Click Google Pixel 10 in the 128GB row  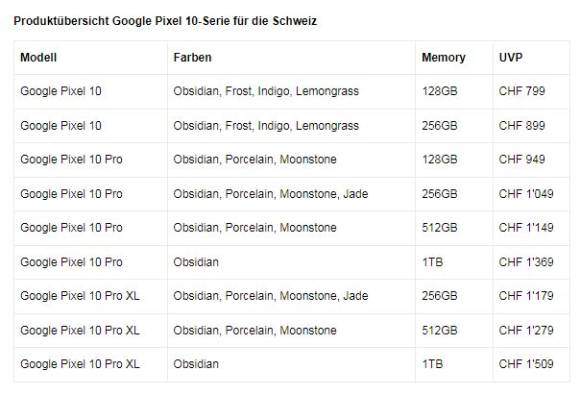61,91
